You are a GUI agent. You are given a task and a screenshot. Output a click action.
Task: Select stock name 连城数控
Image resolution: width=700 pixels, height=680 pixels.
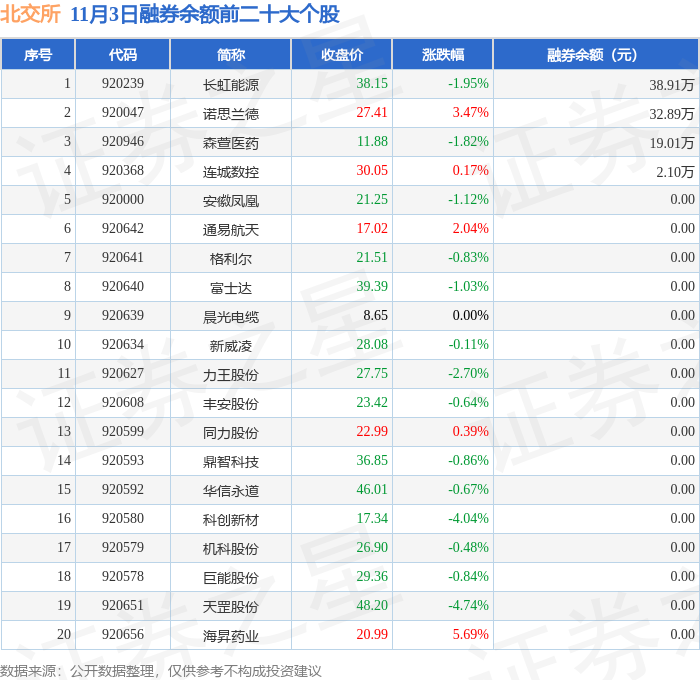pos(231,171)
